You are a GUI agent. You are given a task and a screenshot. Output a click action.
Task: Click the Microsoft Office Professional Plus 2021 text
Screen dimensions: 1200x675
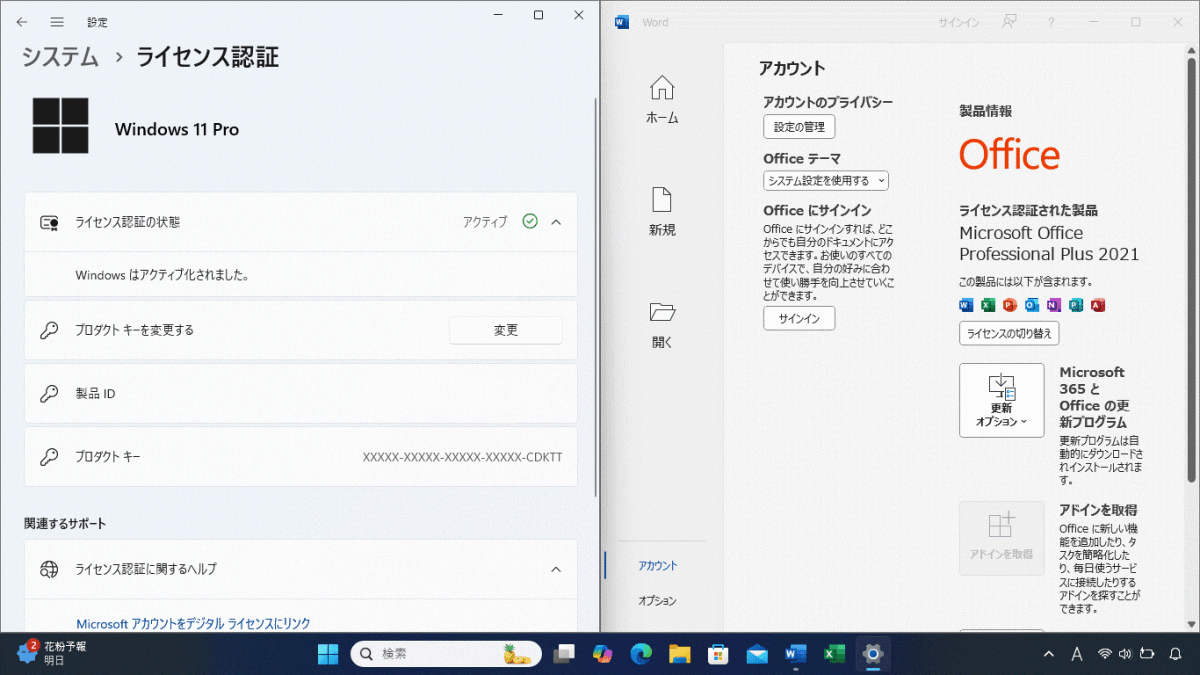pyautogui.click(x=1049, y=244)
